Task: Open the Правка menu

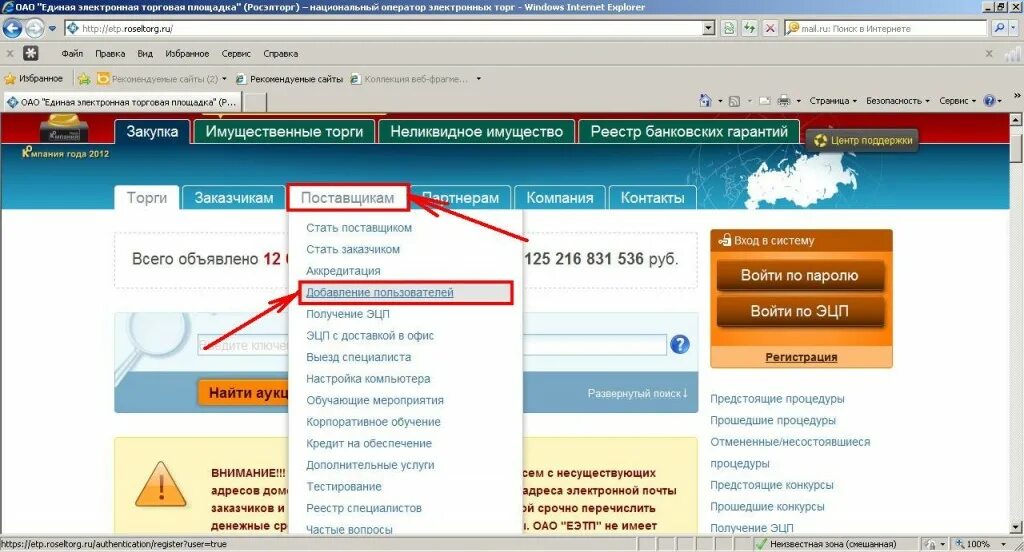Action: tap(110, 54)
